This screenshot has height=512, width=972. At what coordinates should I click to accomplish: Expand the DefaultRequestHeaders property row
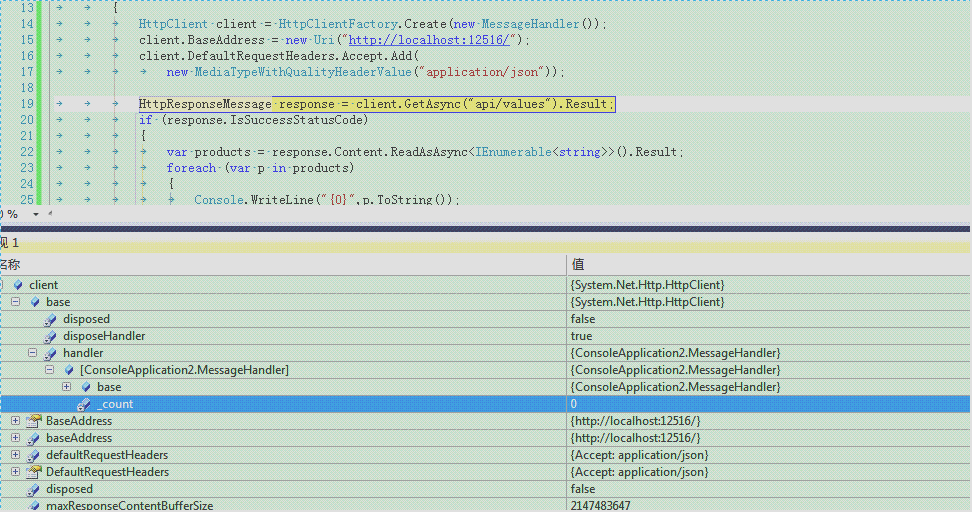(x=15, y=472)
